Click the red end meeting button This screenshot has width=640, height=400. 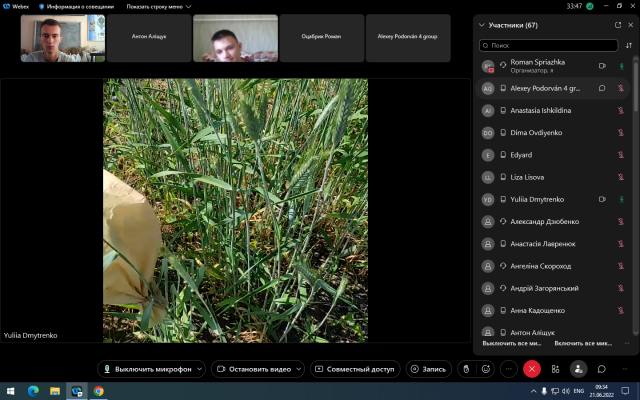click(x=532, y=368)
